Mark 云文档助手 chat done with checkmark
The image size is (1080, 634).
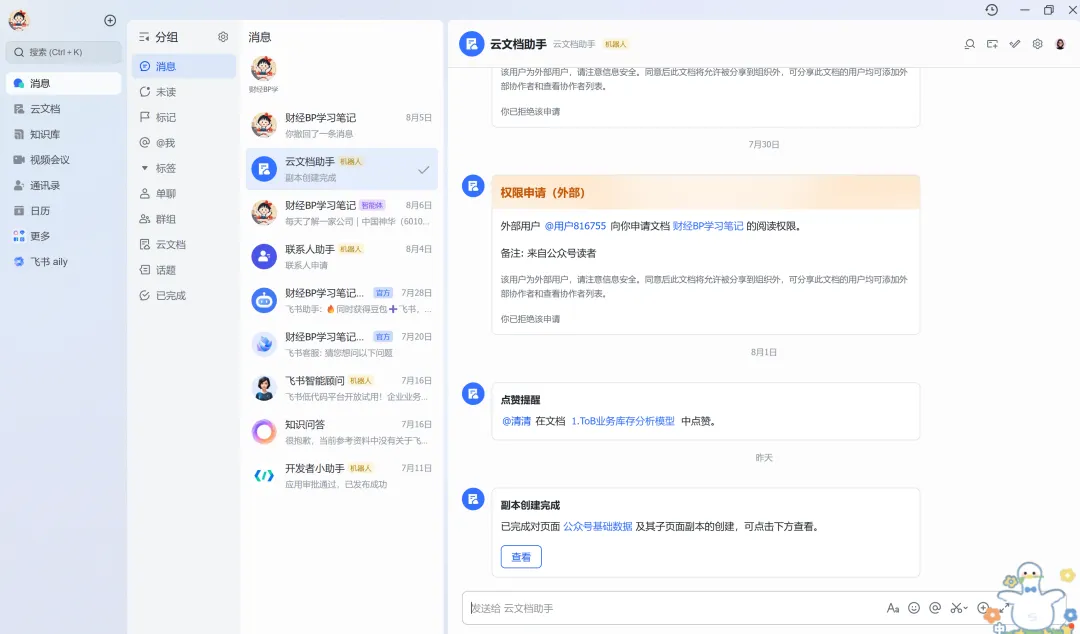[424, 170]
